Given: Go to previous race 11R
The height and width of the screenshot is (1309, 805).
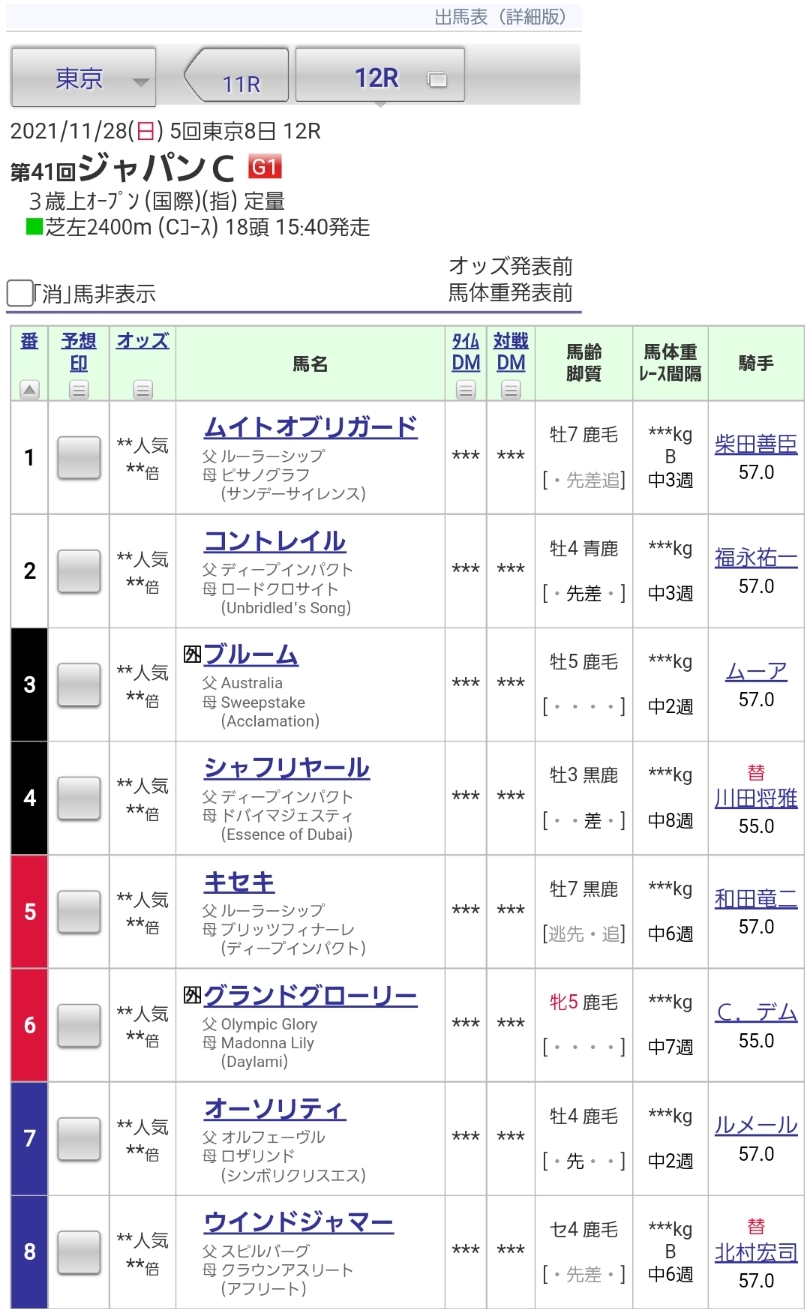Looking at the screenshot, I should point(237,75).
